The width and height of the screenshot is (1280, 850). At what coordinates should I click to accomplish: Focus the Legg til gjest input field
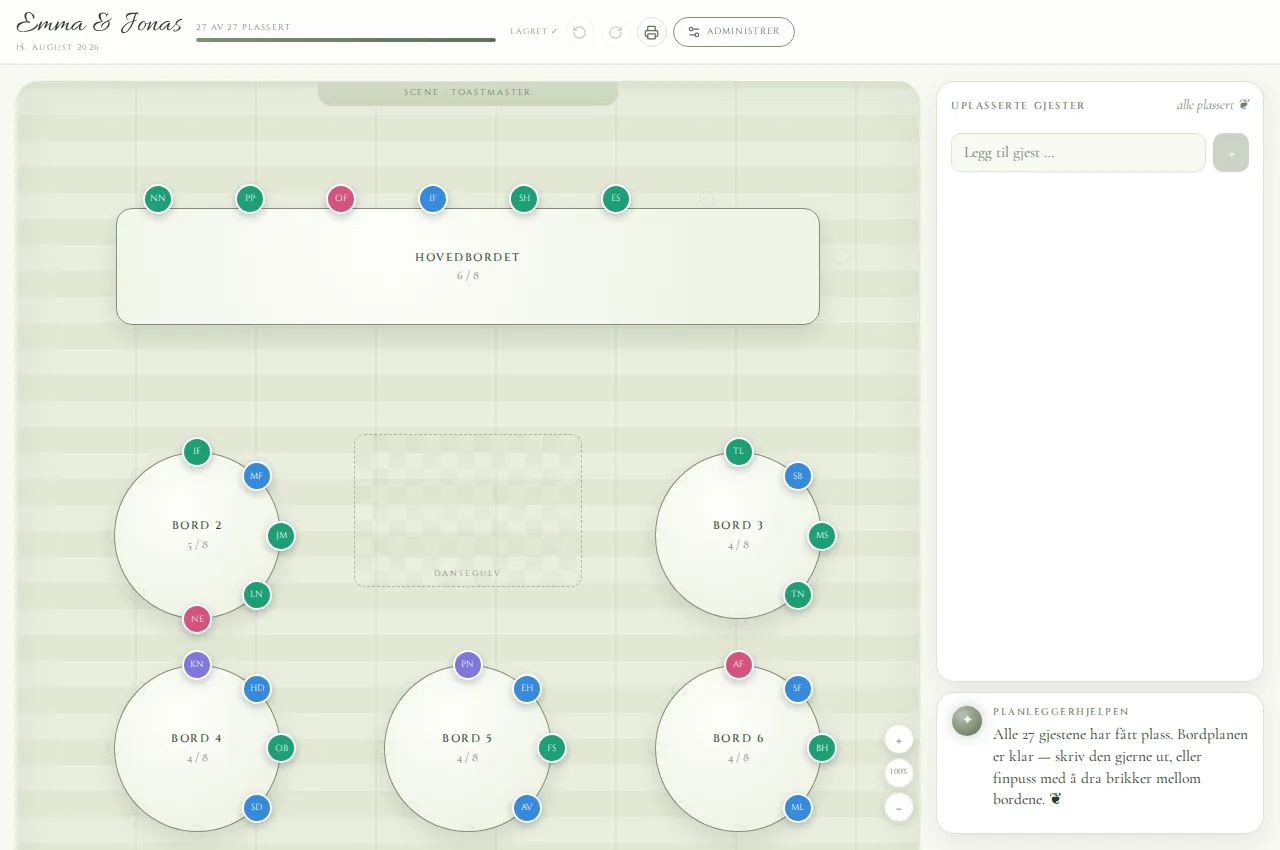pyautogui.click(x=1078, y=153)
